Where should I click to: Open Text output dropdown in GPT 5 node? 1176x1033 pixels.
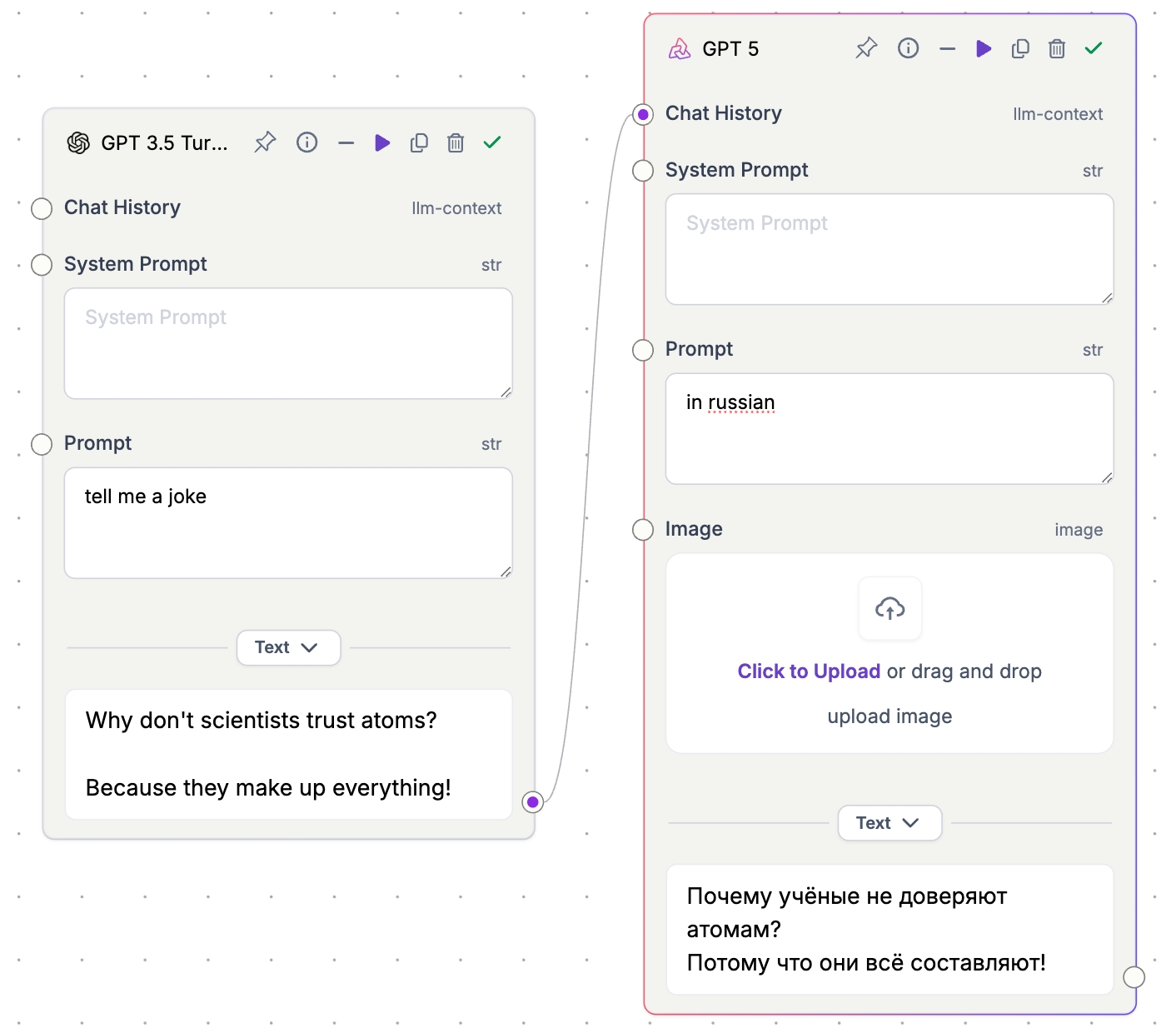[x=889, y=823]
